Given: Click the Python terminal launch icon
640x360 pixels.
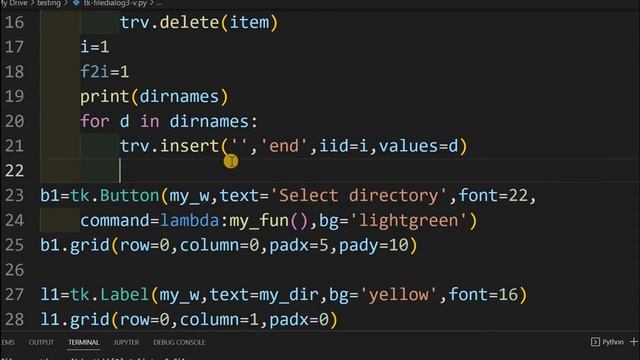Looking at the screenshot, I should (x=595, y=342).
